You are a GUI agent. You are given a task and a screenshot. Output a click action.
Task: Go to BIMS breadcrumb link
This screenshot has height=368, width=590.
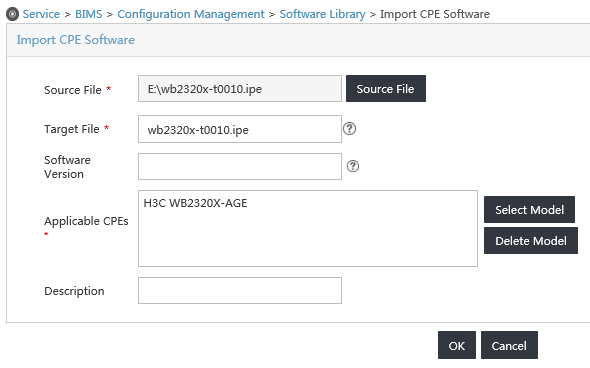[x=88, y=14]
